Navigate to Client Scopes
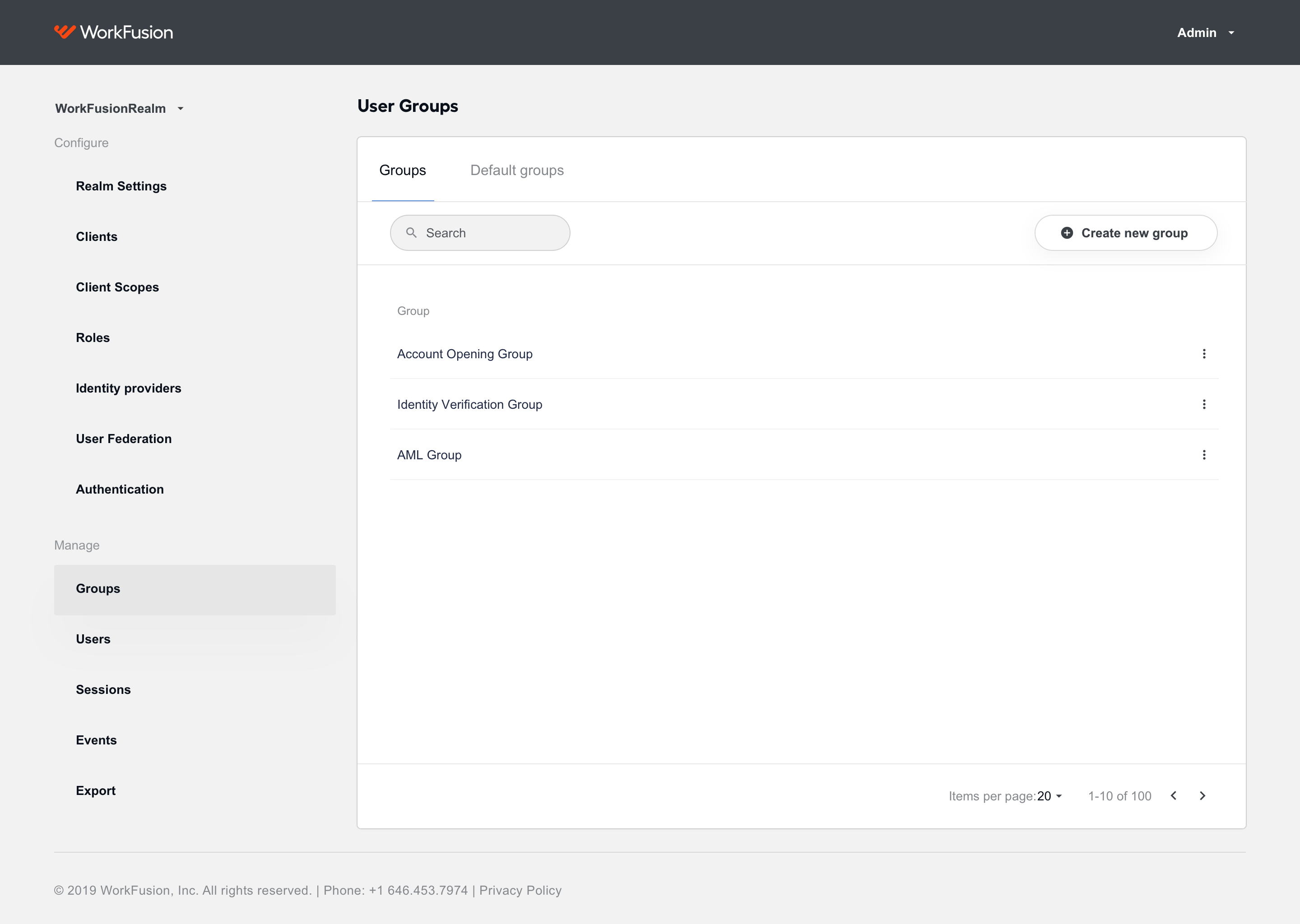The width and height of the screenshot is (1300, 924). pyautogui.click(x=117, y=287)
